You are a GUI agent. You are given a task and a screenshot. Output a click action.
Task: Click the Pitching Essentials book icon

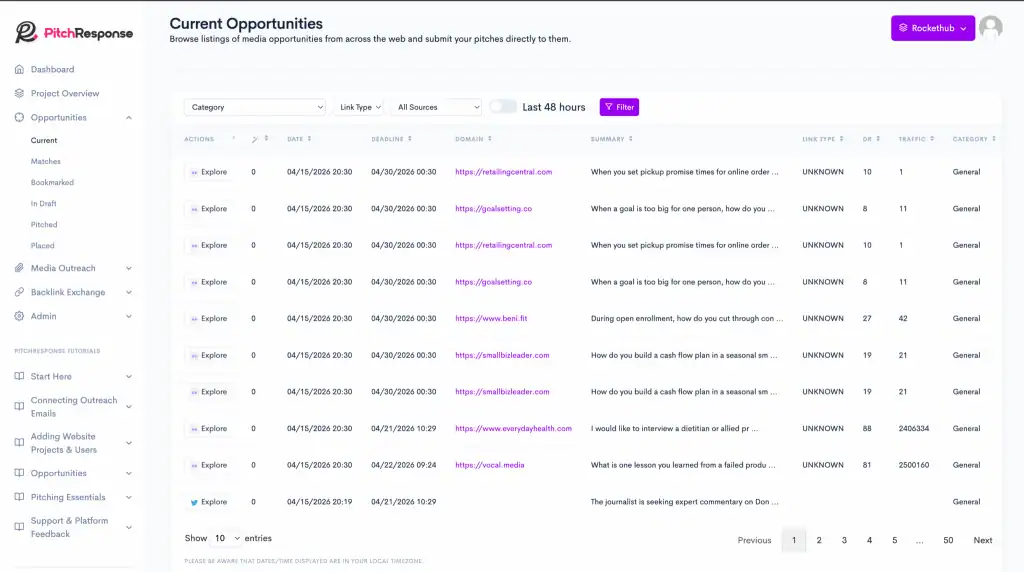click(19, 497)
